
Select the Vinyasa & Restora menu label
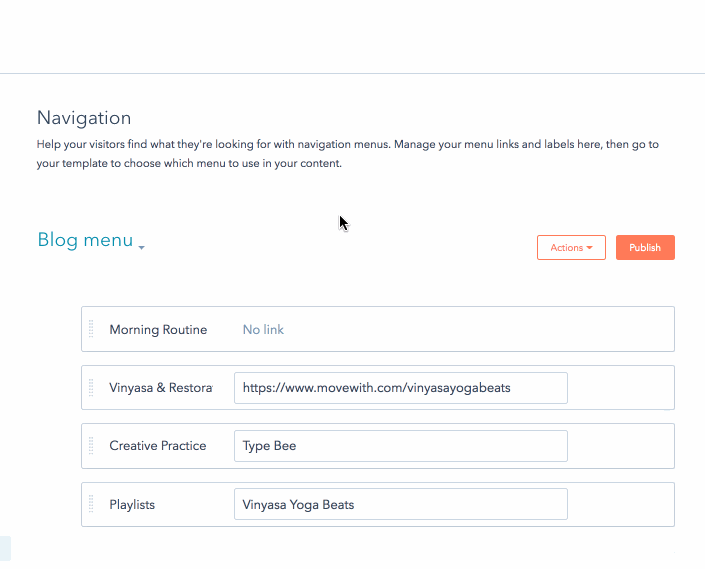click(x=160, y=388)
